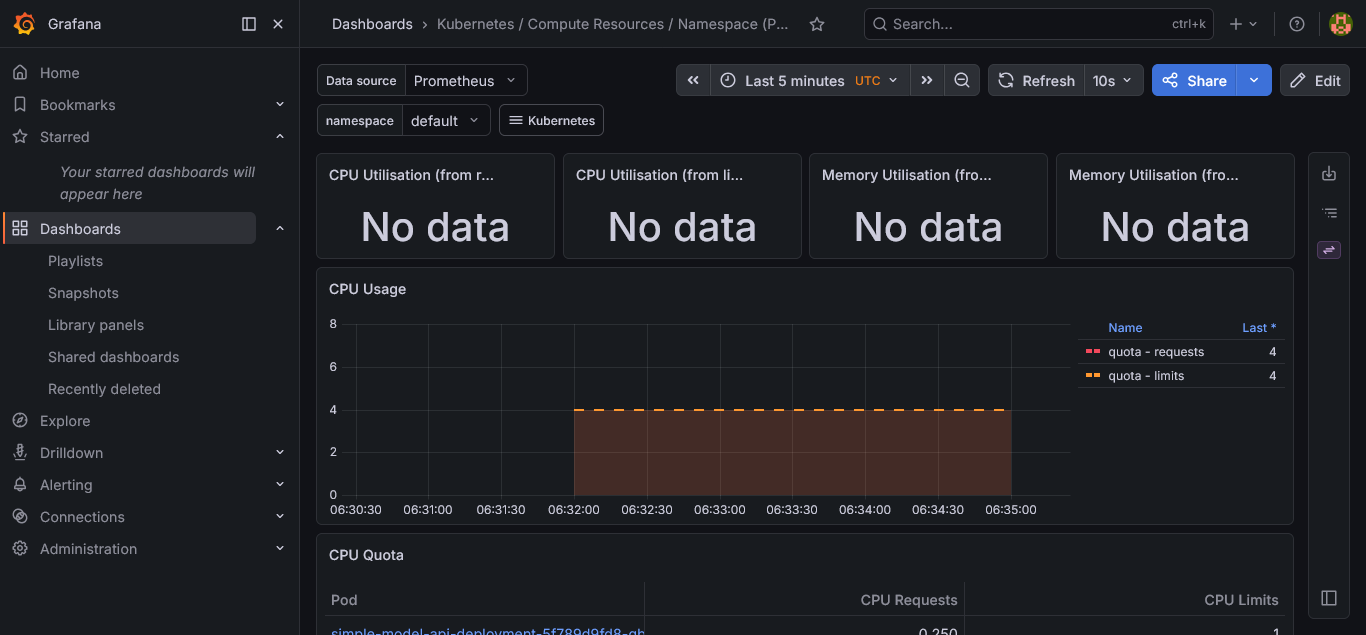Click the Connections icon
The image size is (1366, 635).
coord(20,517)
